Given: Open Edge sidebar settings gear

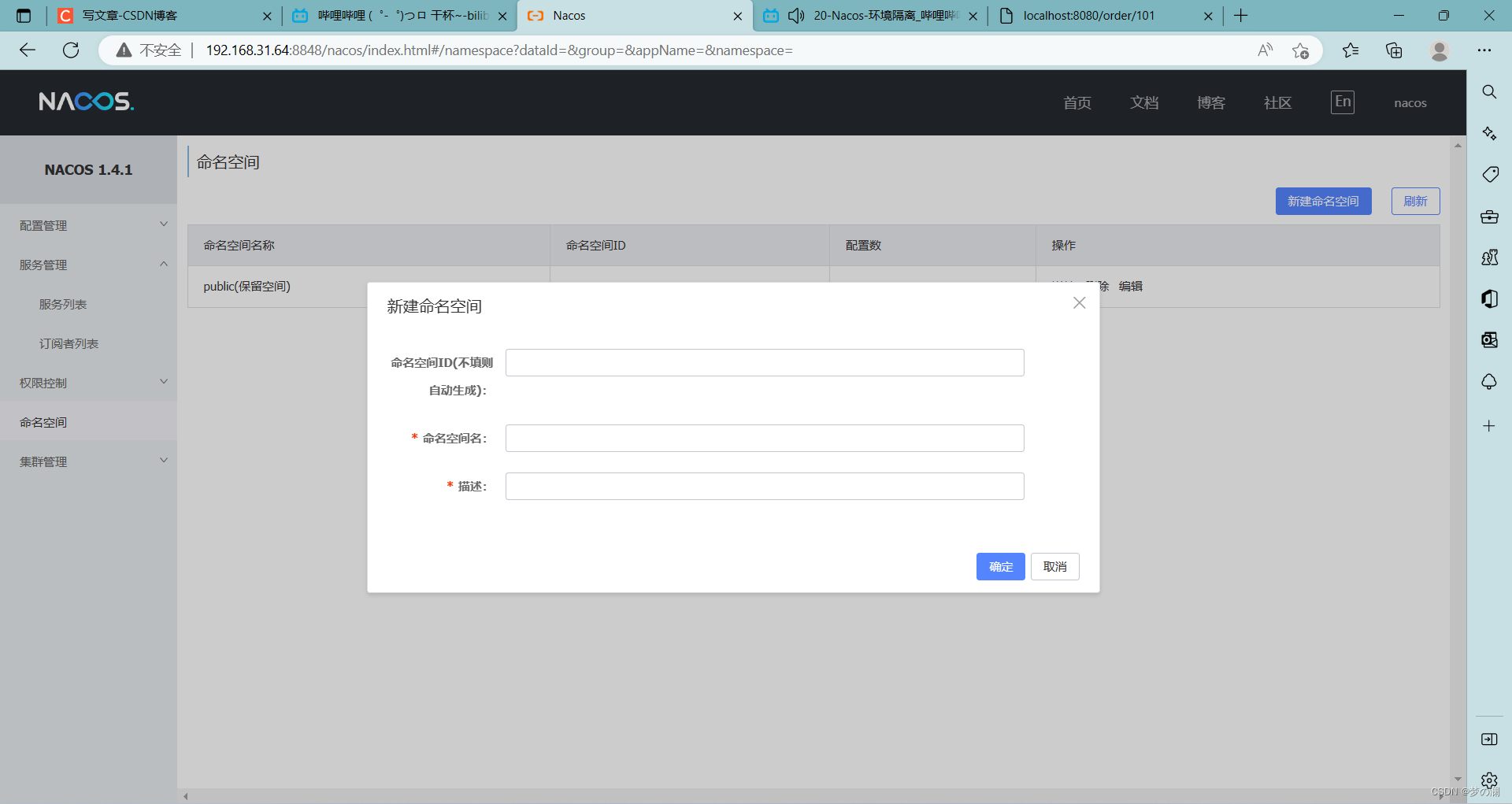Looking at the screenshot, I should (1489, 780).
